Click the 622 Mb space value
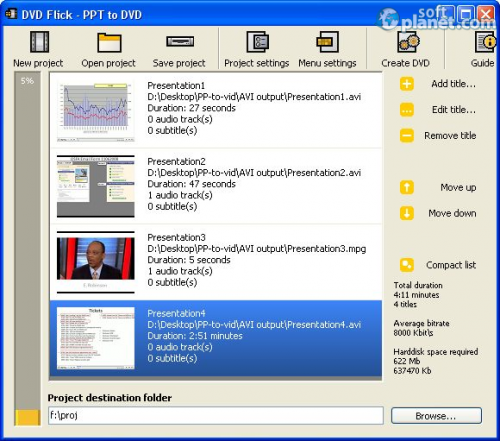Screen dimensions: 500x441 coord(407,361)
